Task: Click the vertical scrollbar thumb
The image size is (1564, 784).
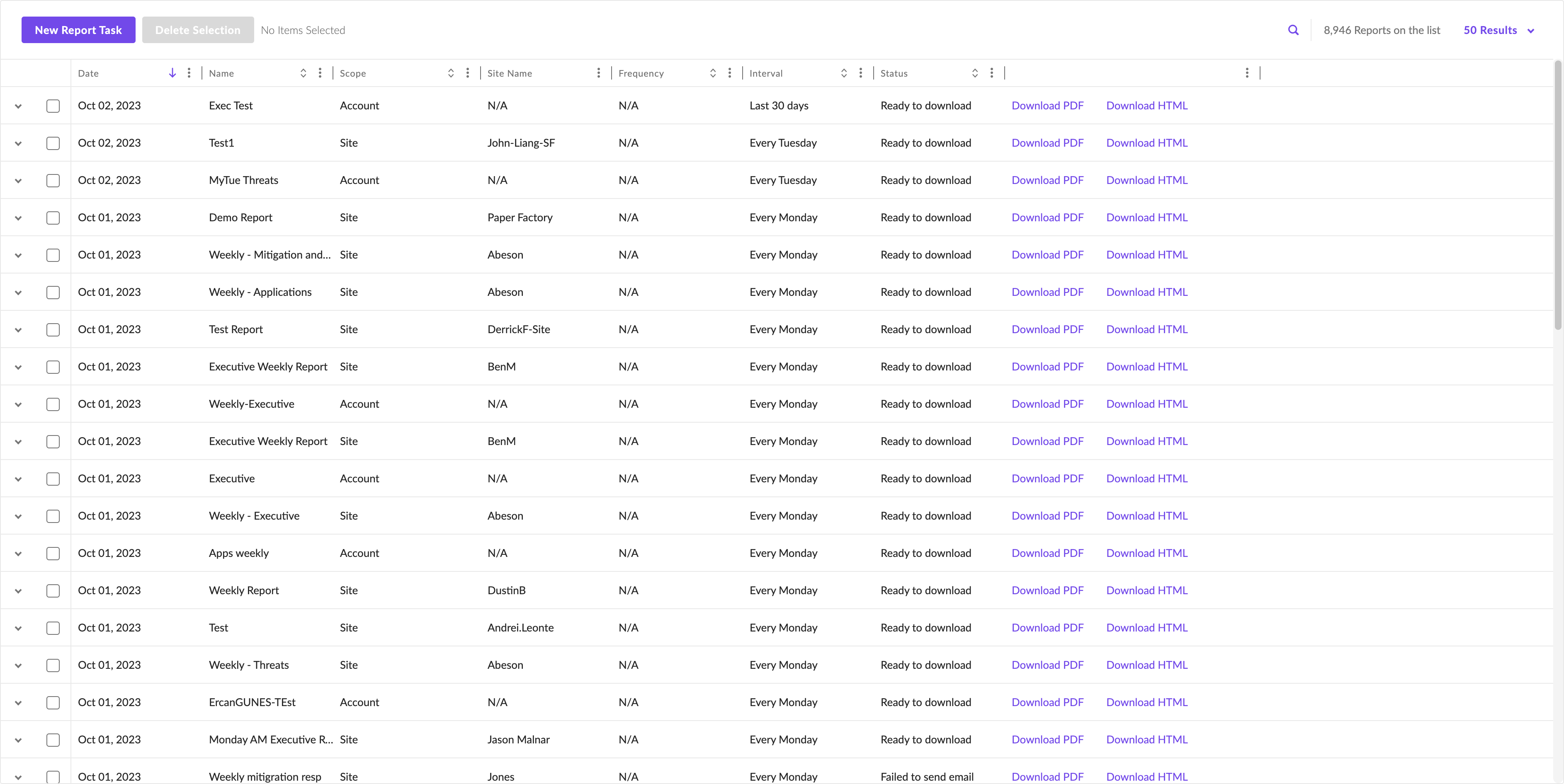Action: coord(1558,194)
